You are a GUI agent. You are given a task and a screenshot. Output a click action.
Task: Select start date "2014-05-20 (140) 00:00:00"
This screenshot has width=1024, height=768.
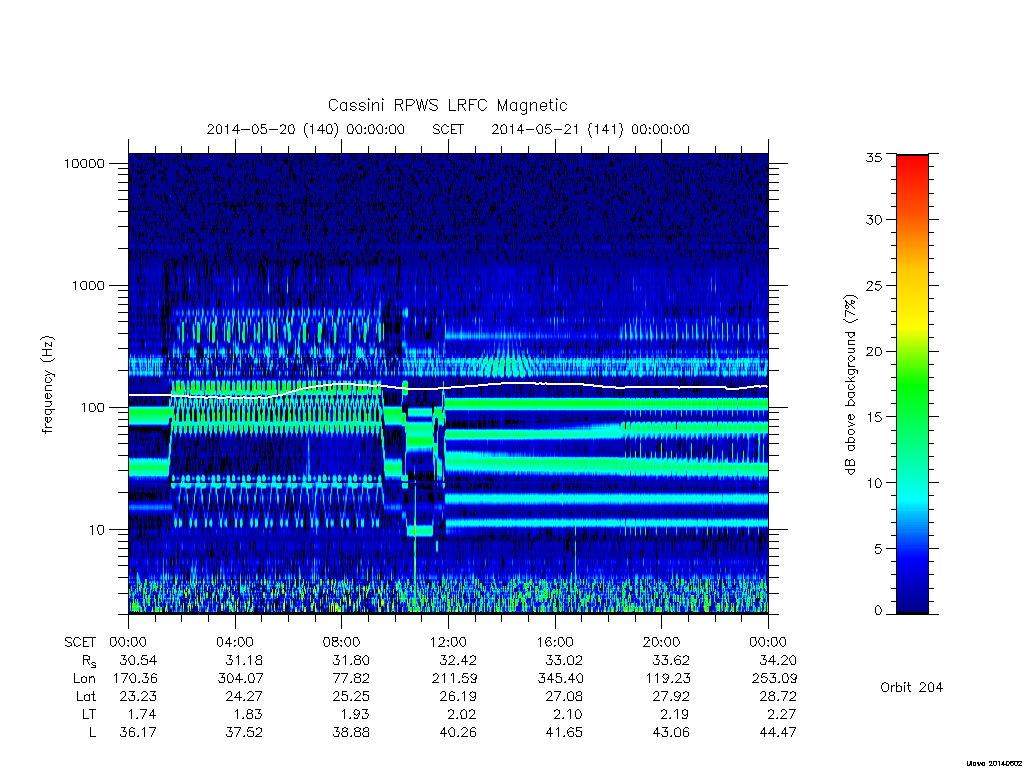pos(306,129)
